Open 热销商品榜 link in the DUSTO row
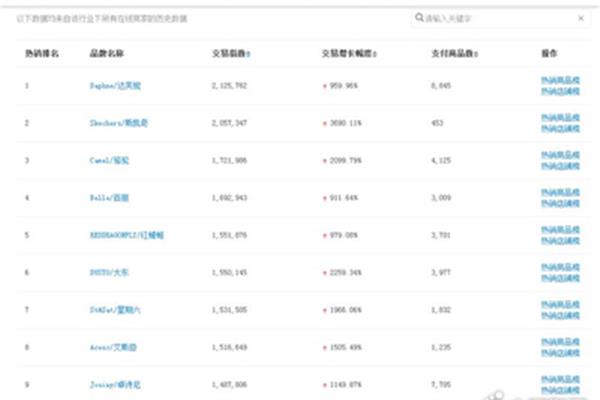The image size is (600, 400). point(560,267)
